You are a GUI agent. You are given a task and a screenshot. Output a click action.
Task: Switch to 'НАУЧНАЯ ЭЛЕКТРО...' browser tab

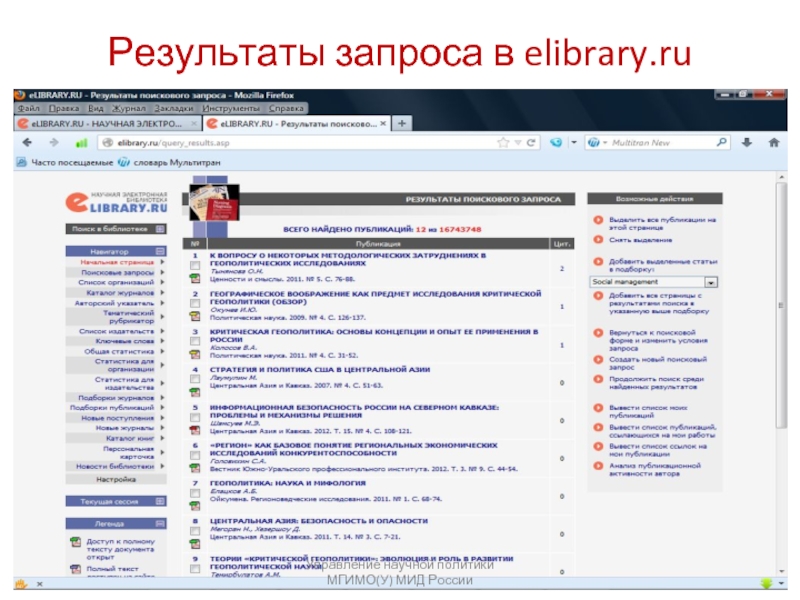(107, 123)
